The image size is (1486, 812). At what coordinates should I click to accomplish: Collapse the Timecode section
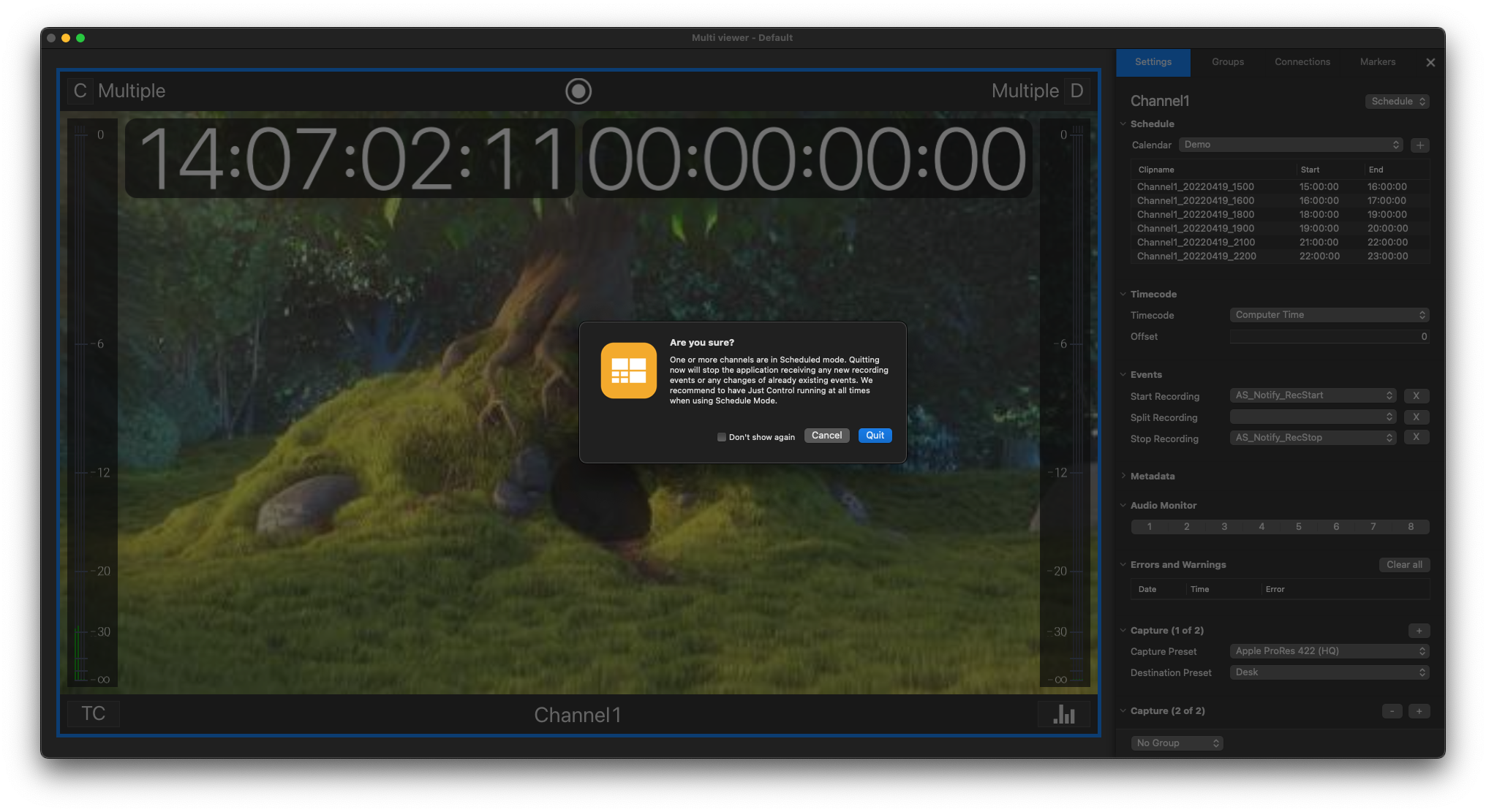click(1123, 294)
